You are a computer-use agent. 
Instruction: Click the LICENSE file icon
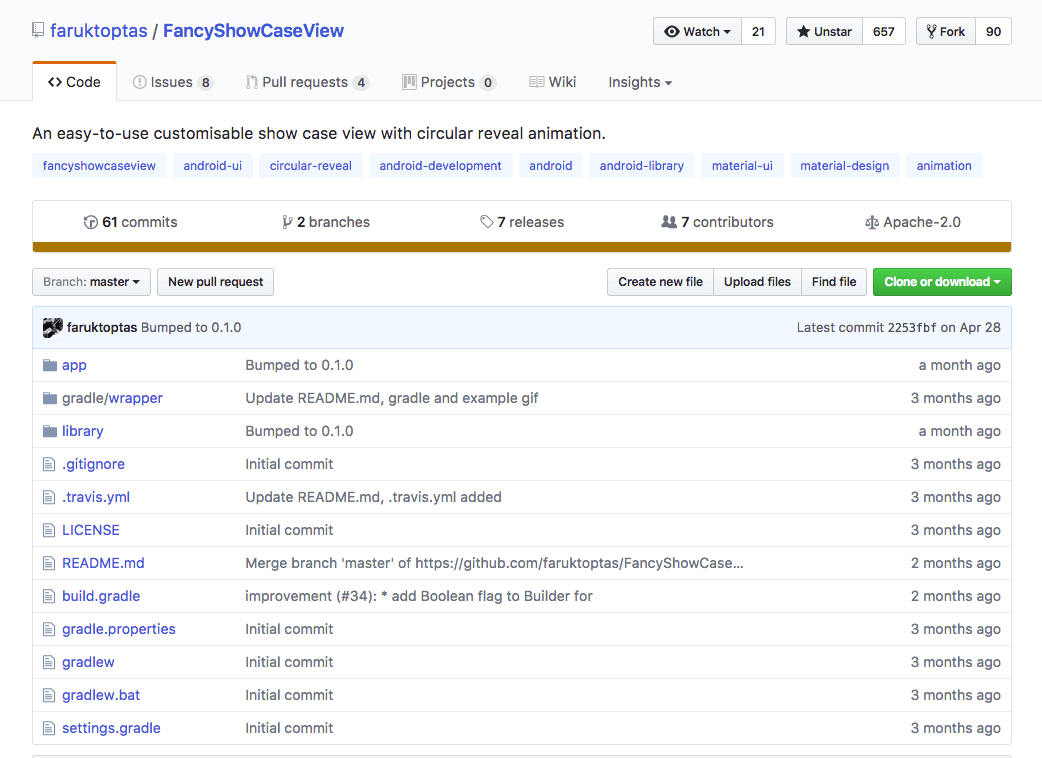tap(49, 530)
